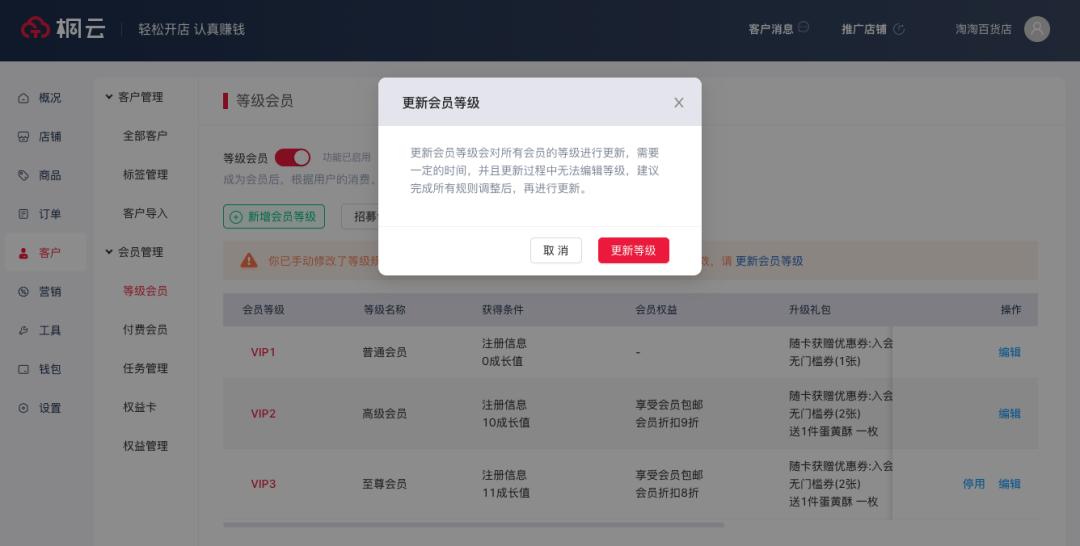Click the horizontal scrollbar below the table

(473, 525)
